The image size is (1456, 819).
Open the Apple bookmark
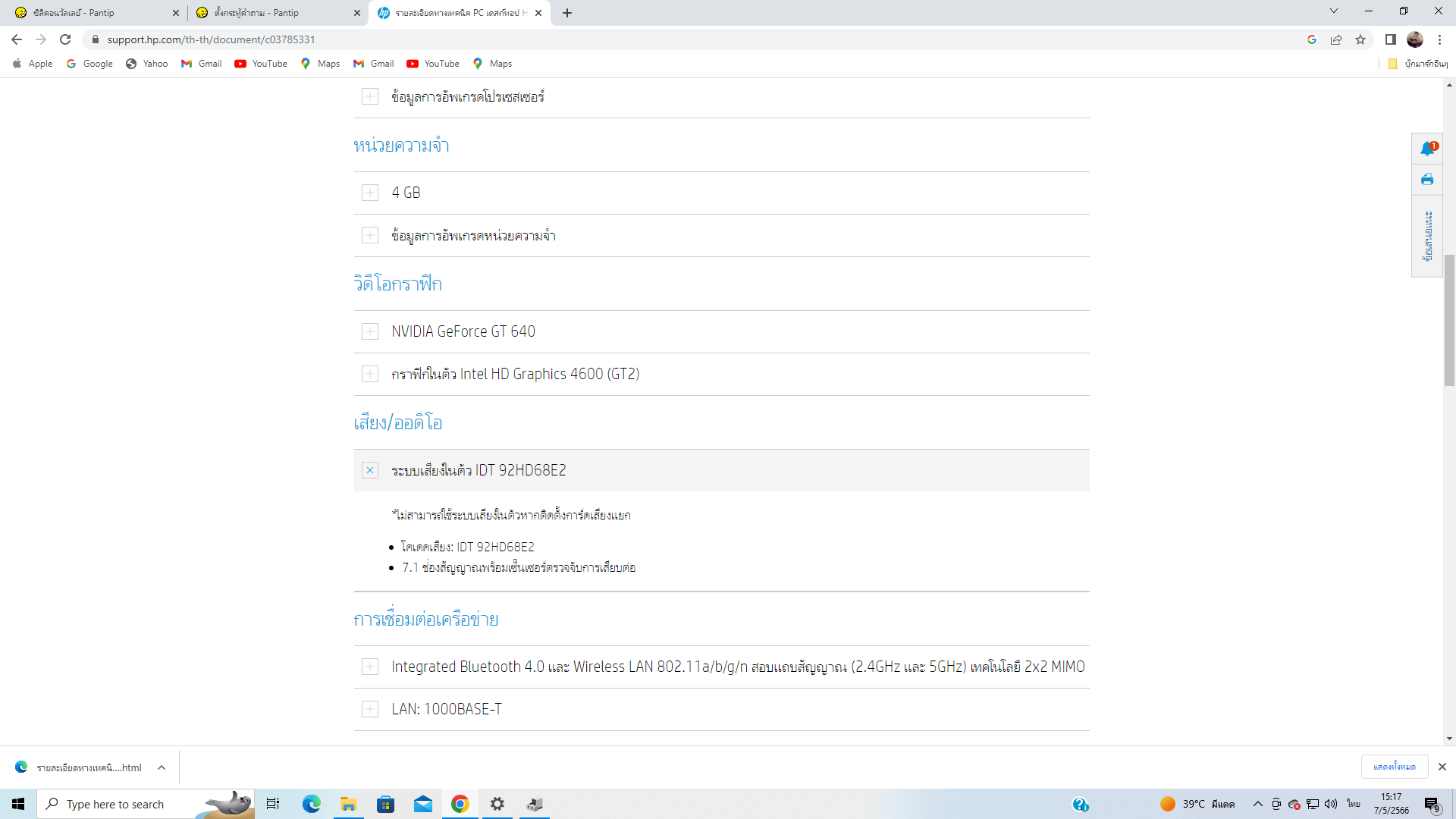33,64
